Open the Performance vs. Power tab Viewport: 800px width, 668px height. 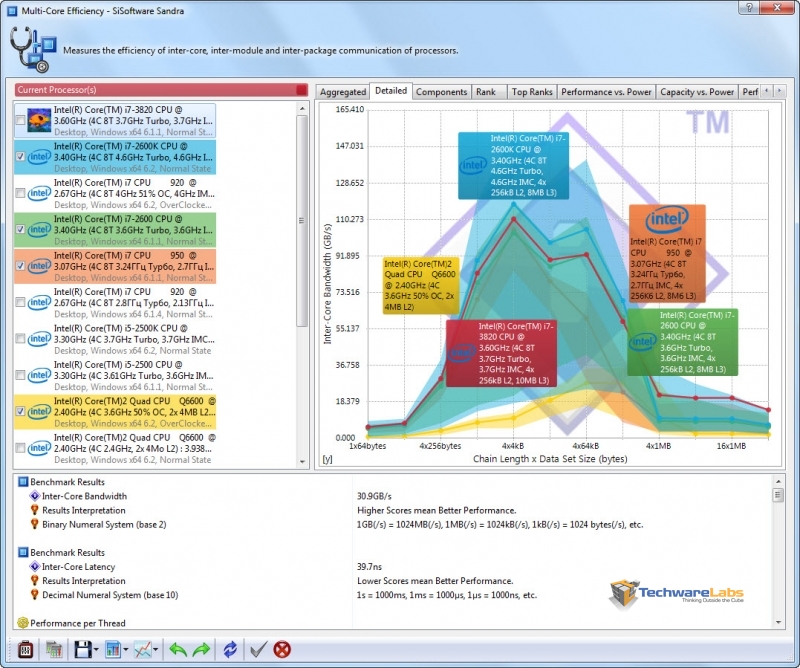606,92
